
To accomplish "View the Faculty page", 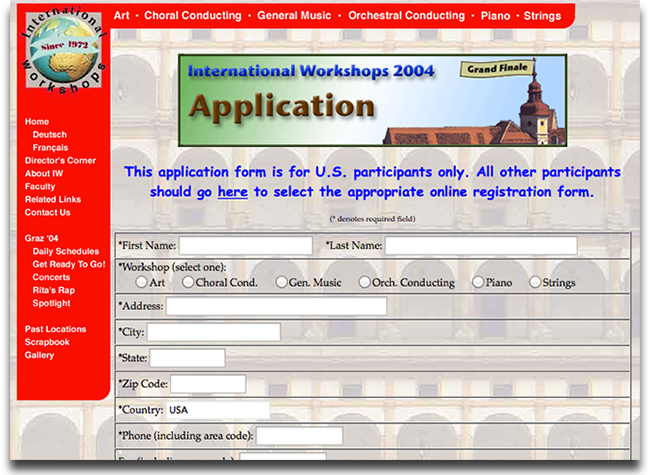I will [x=40, y=187].
